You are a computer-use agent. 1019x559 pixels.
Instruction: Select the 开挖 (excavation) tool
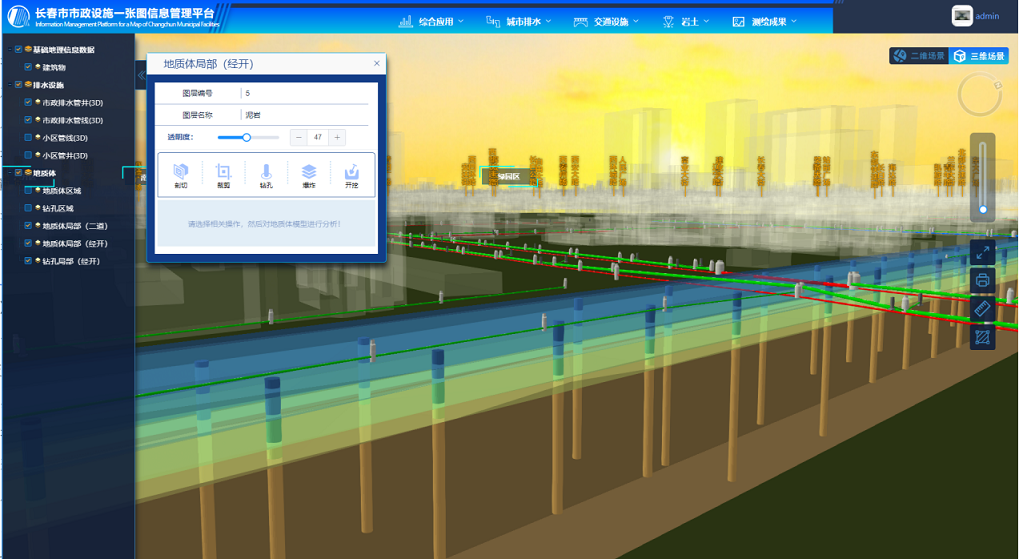point(351,175)
